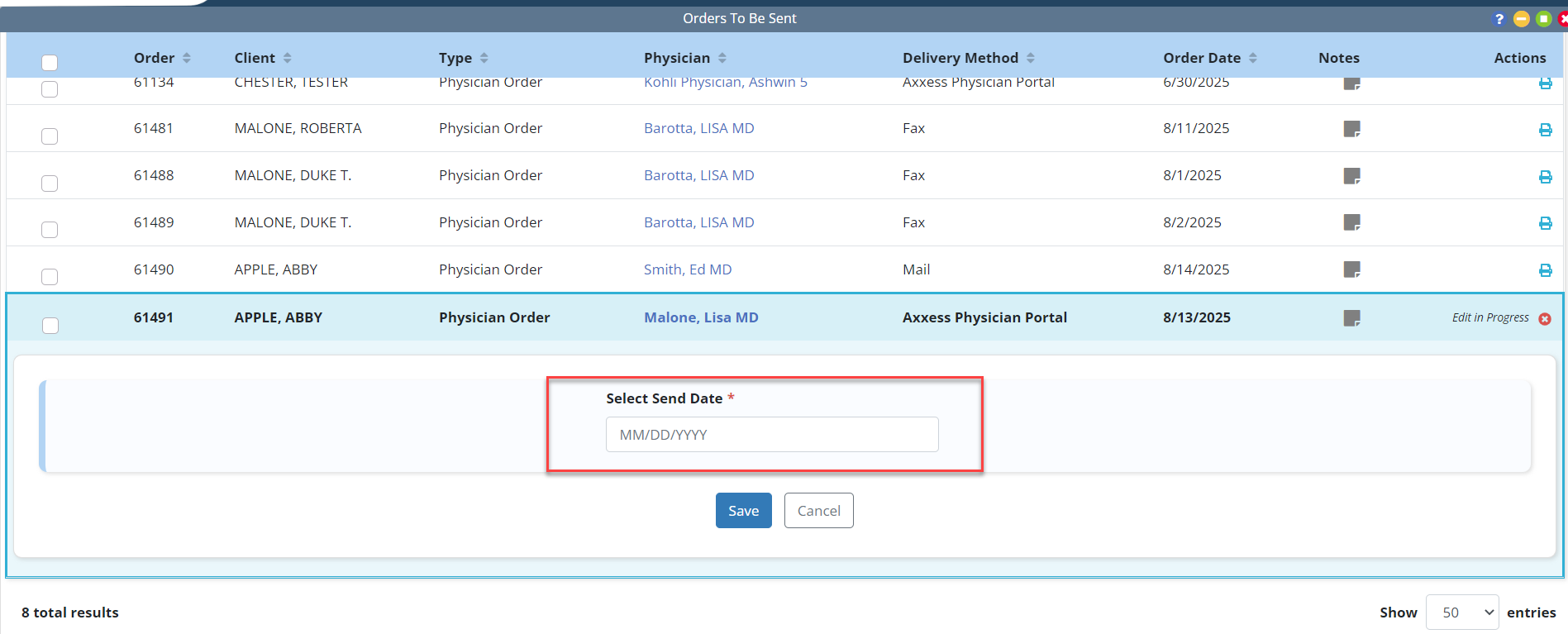This screenshot has width=1568, height=634.
Task: Click the Select Send Date field
Action: pos(771,435)
